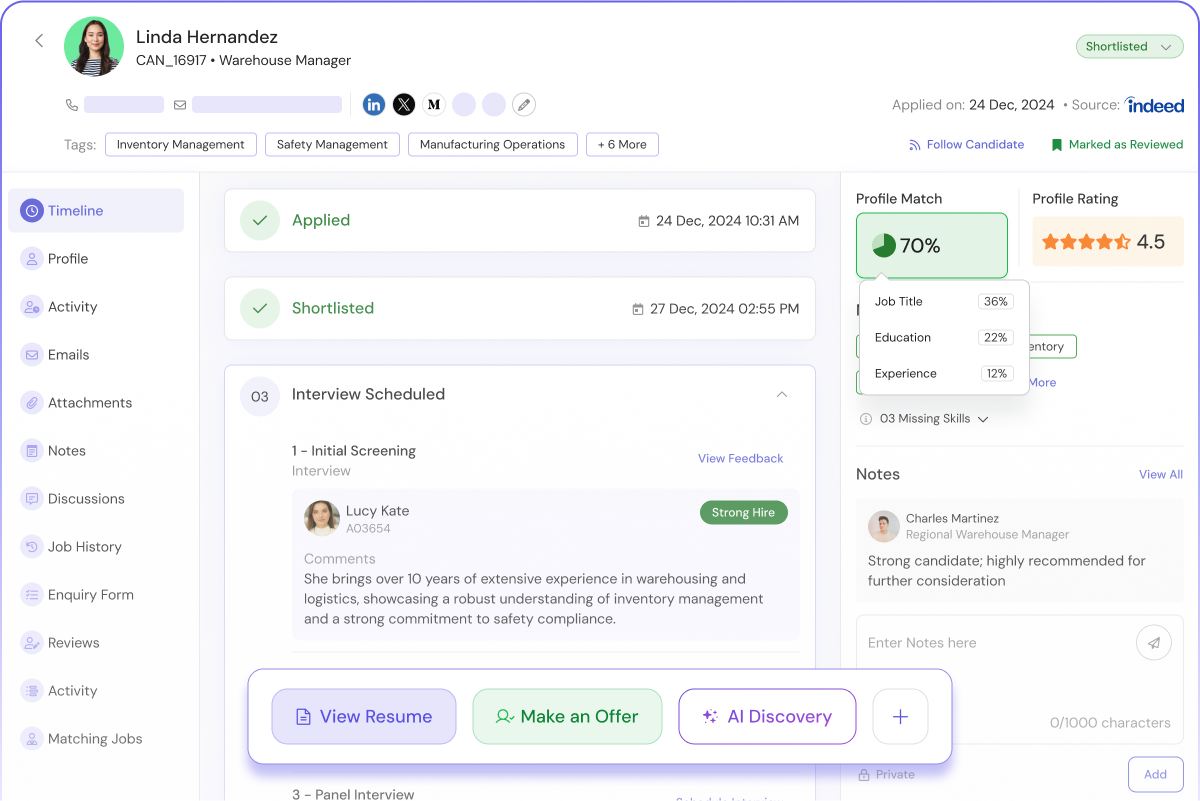Toggle Follow Candidate

[966, 145]
